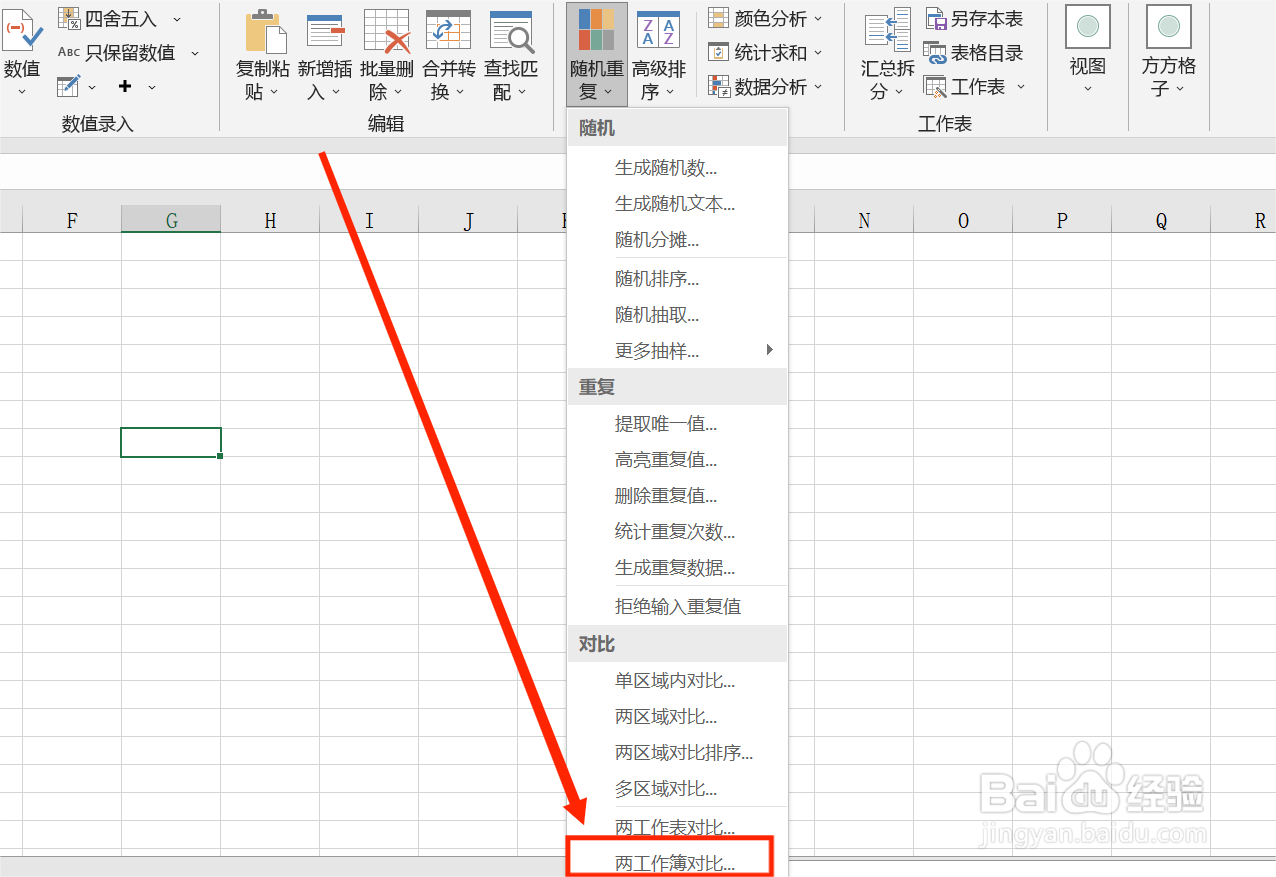Click the 工作表 sheet icon
This screenshot has height=877, width=1276.
936,86
